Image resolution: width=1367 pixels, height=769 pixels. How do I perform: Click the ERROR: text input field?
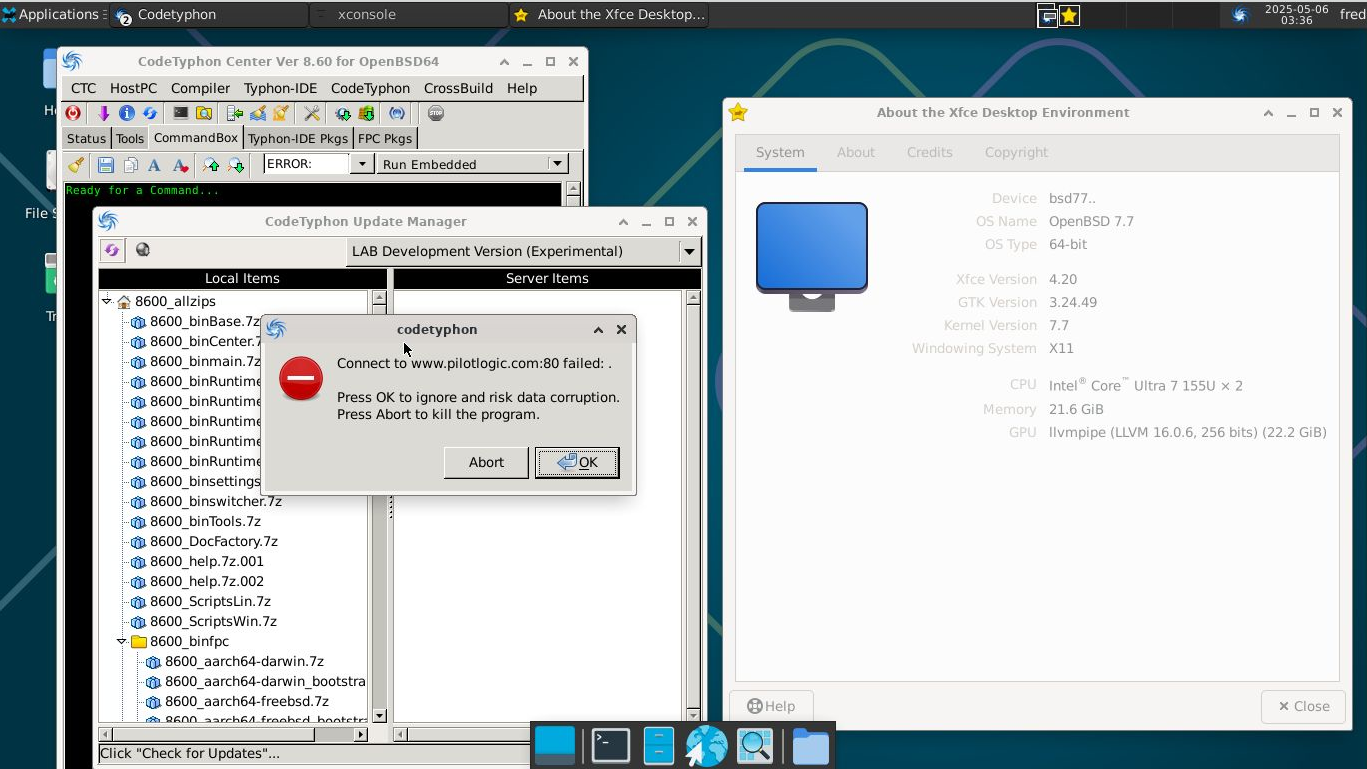307,164
